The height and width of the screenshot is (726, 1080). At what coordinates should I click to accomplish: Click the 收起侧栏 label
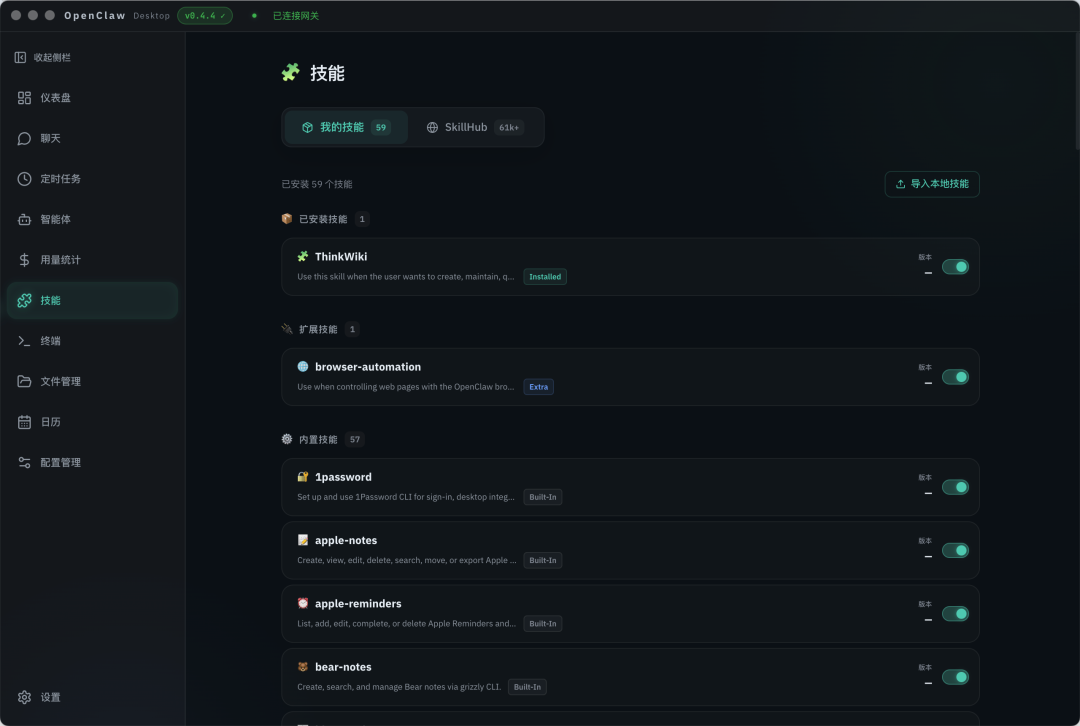(x=52, y=57)
